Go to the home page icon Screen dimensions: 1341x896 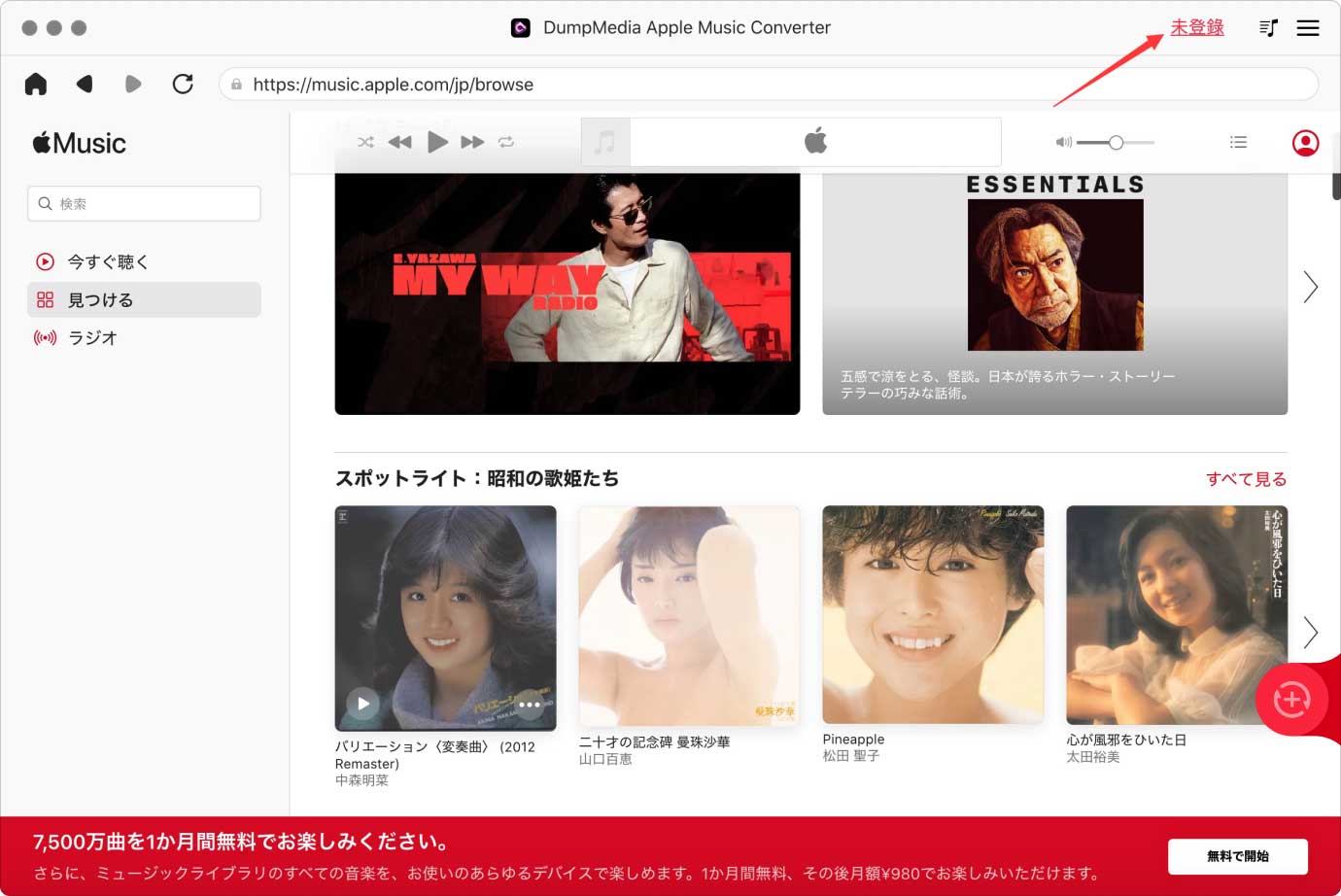[x=36, y=85]
